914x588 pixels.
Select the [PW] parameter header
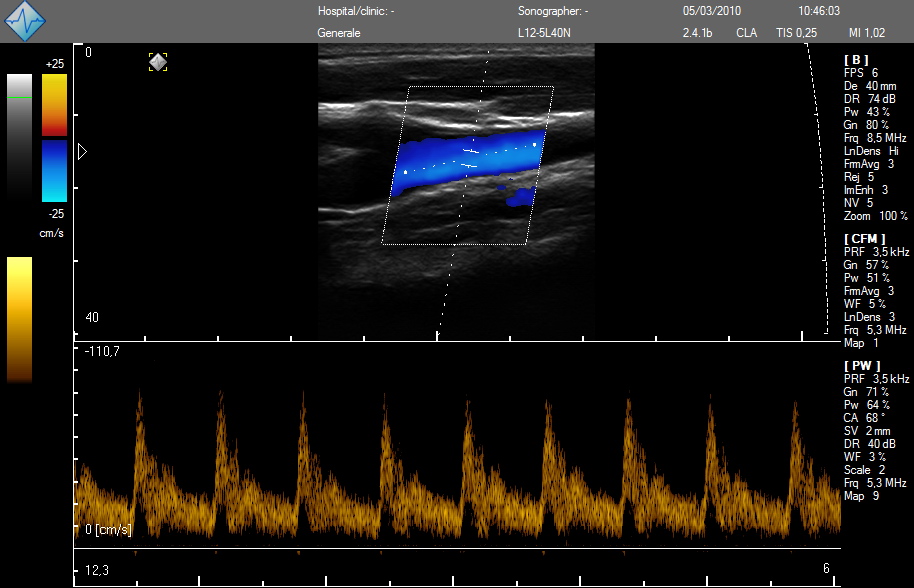point(861,366)
